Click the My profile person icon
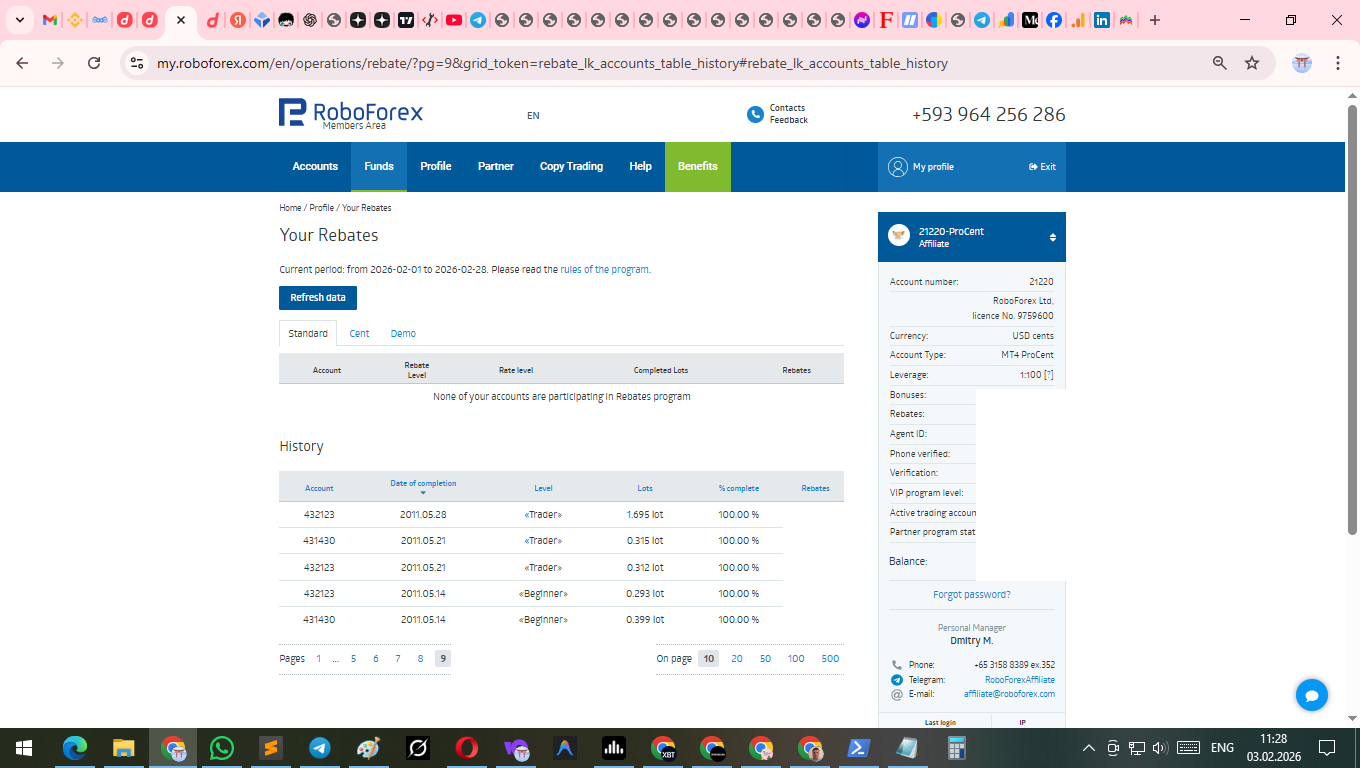This screenshot has width=1360, height=768. click(897, 167)
